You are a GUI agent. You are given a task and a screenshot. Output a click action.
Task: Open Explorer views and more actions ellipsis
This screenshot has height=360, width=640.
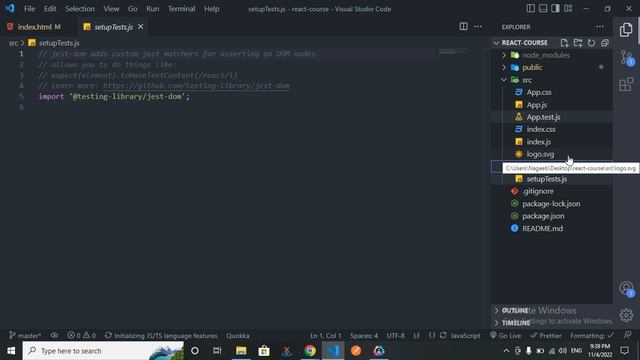[600, 27]
